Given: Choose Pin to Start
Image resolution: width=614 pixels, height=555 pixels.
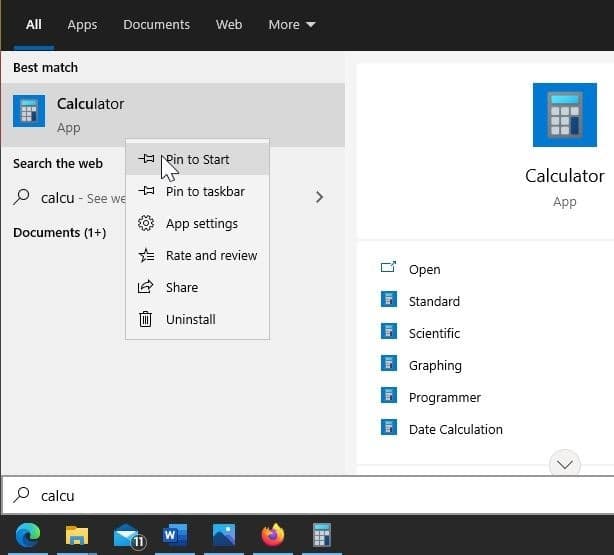Looking at the screenshot, I should 197,159.
